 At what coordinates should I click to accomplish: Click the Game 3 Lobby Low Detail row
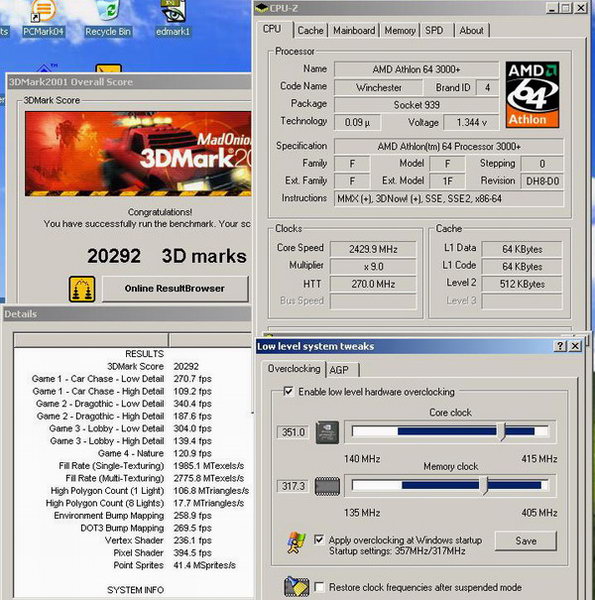pyautogui.click(x=130, y=429)
